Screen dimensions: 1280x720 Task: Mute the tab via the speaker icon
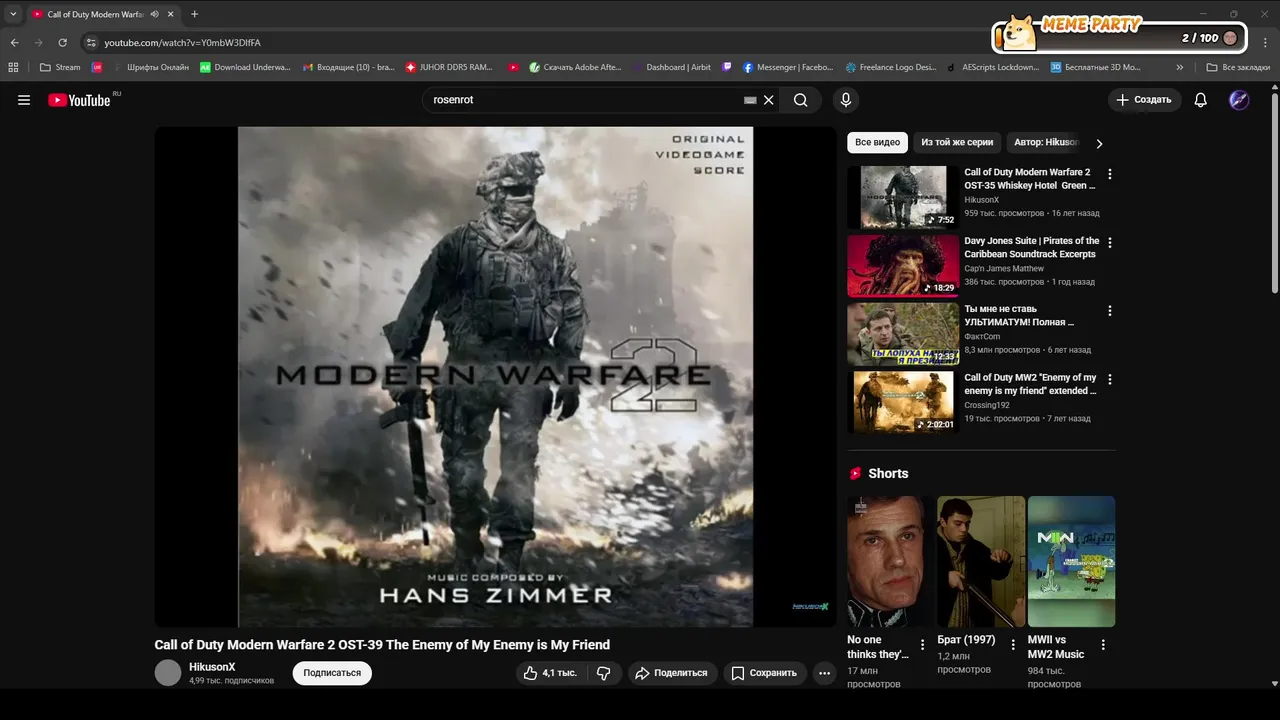(155, 14)
